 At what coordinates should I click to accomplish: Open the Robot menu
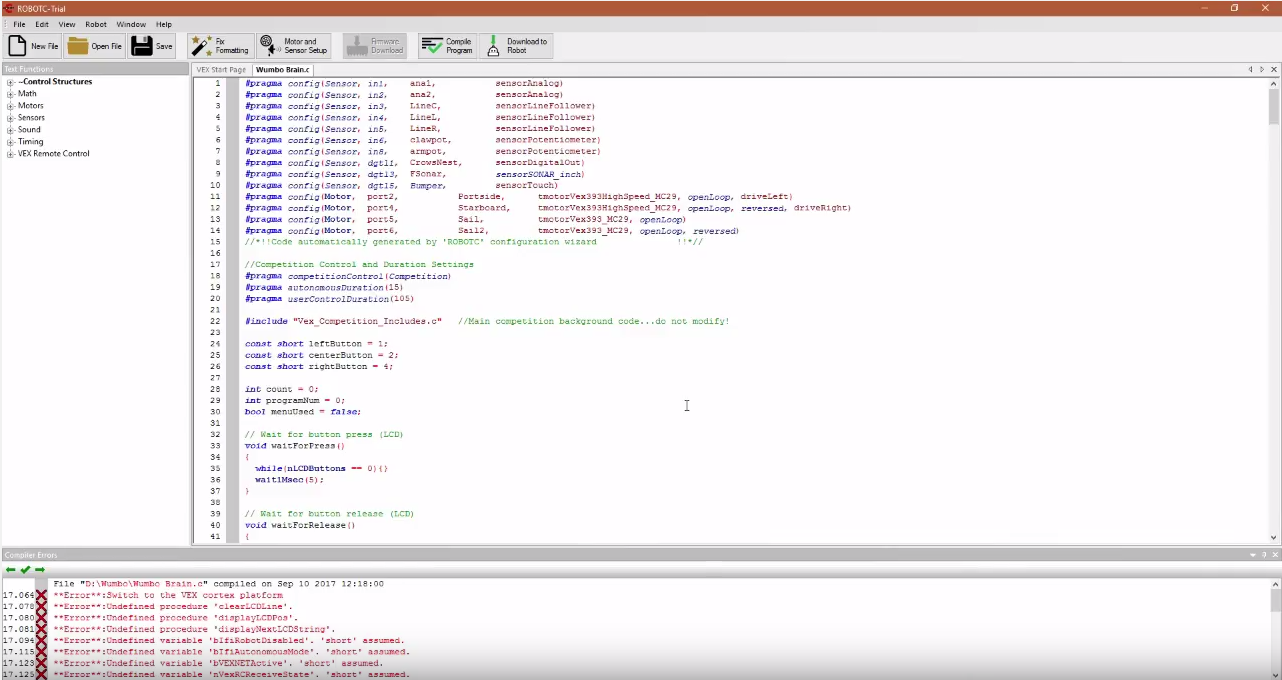[x=96, y=24]
